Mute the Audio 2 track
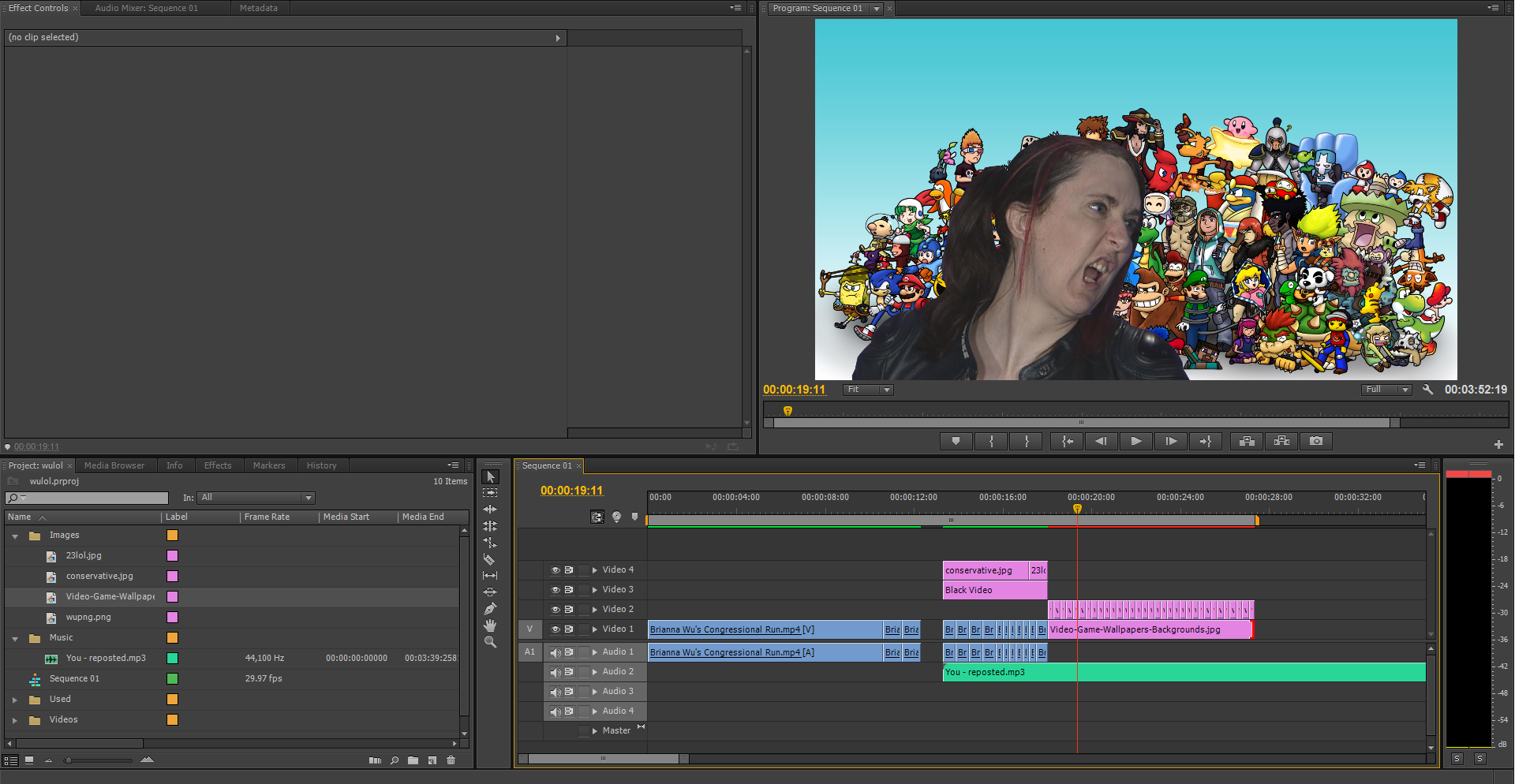This screenshot has height=784, width=1515. click(x=555, y=672)
